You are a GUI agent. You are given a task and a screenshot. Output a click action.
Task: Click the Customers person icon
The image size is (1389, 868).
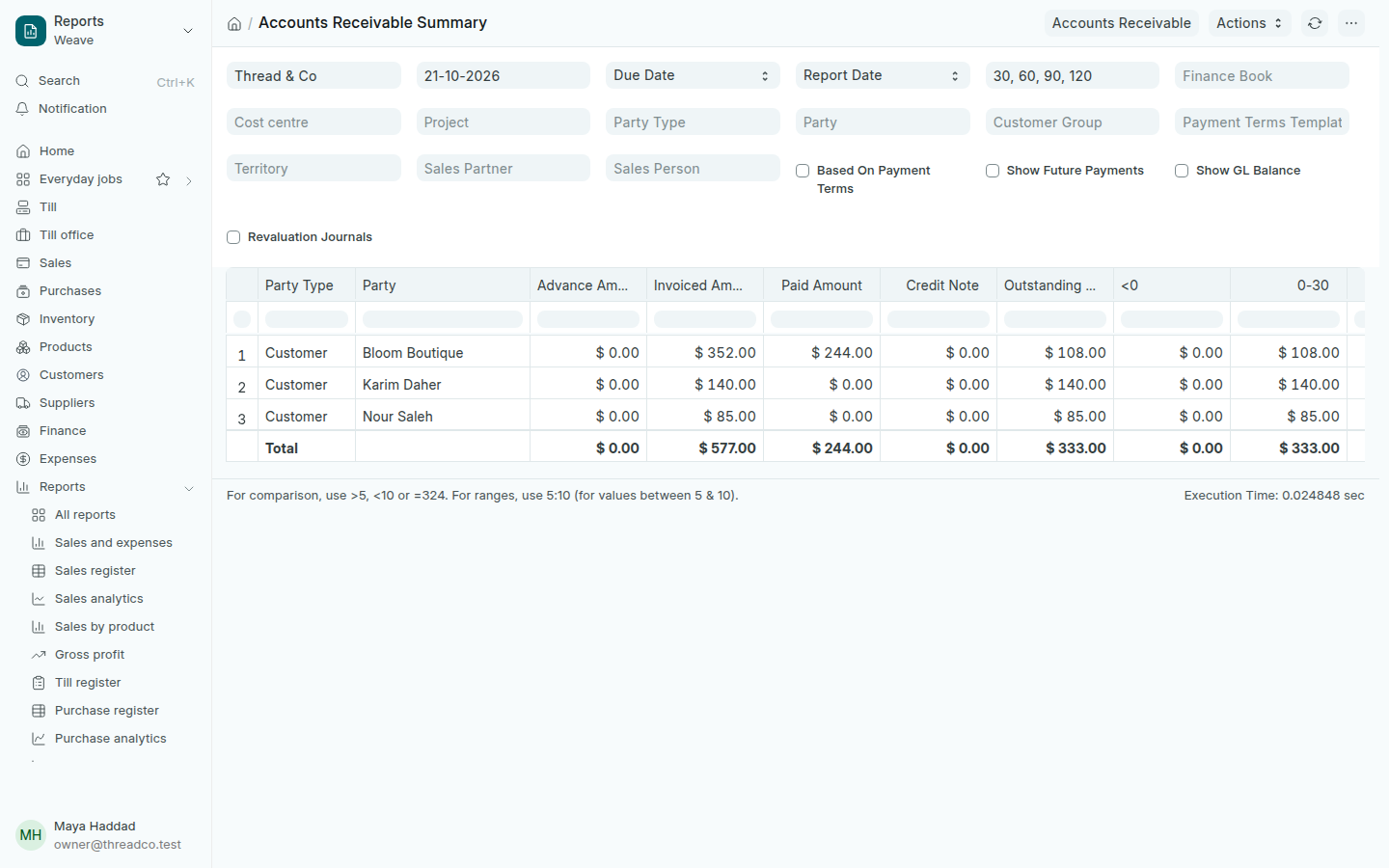pyautogui.click(x=23, y=375)
